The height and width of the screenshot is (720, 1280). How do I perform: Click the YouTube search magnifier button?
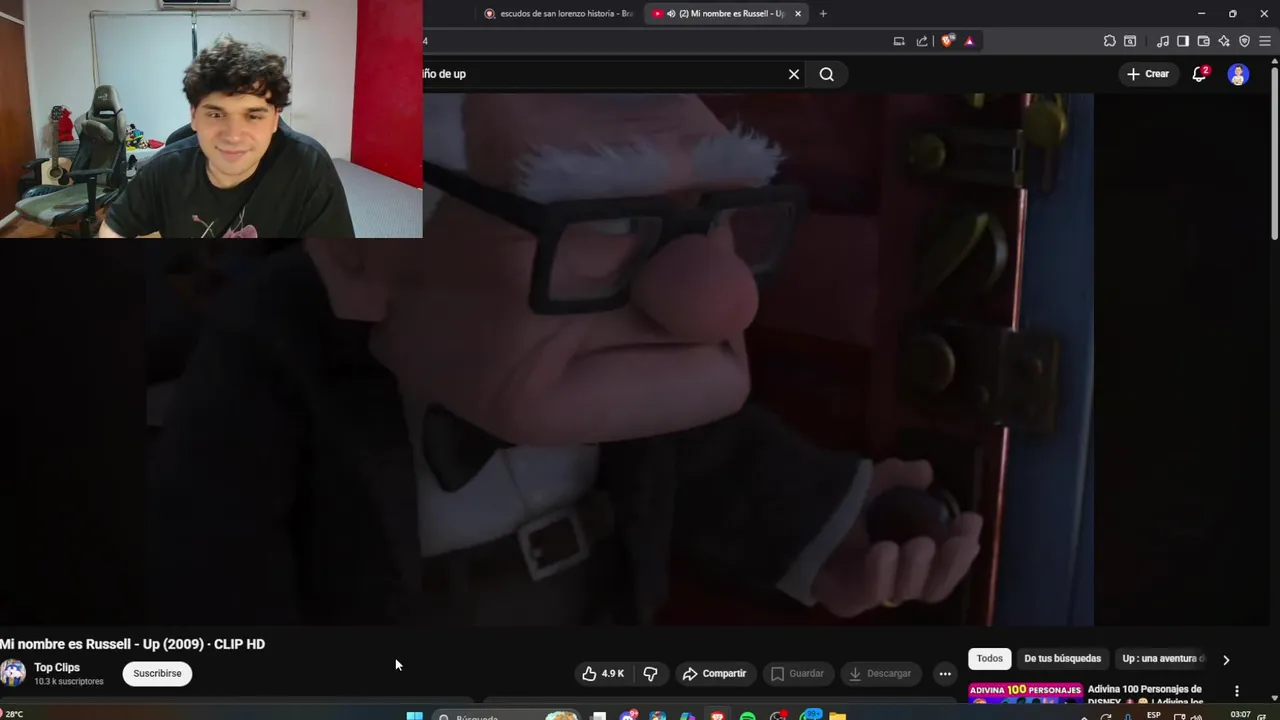point(827,74)
